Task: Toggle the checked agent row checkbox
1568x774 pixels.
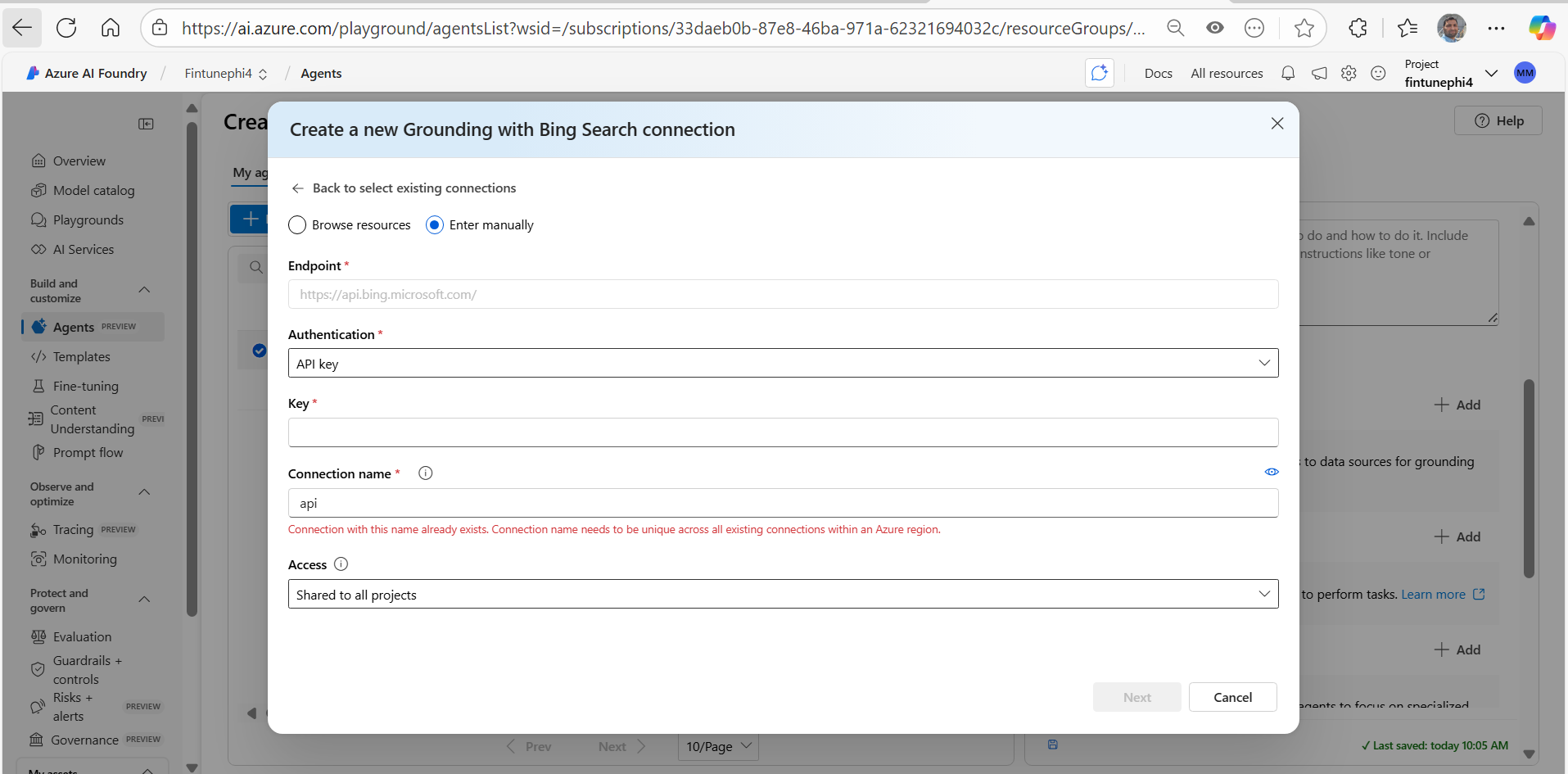Action: 259,351
